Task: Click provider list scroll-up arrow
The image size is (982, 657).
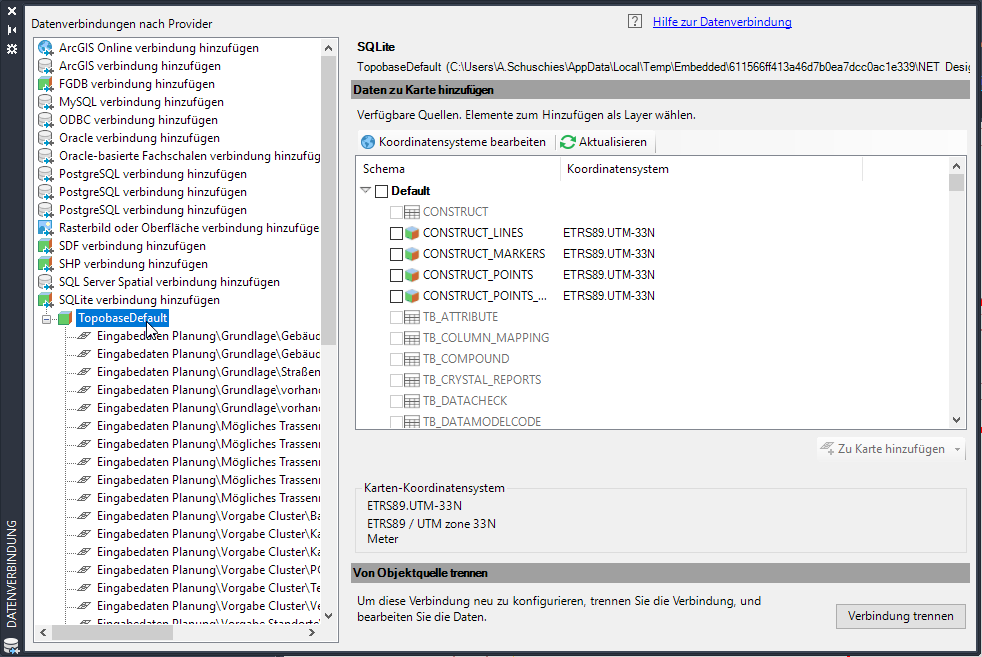Action: point(329,48)
